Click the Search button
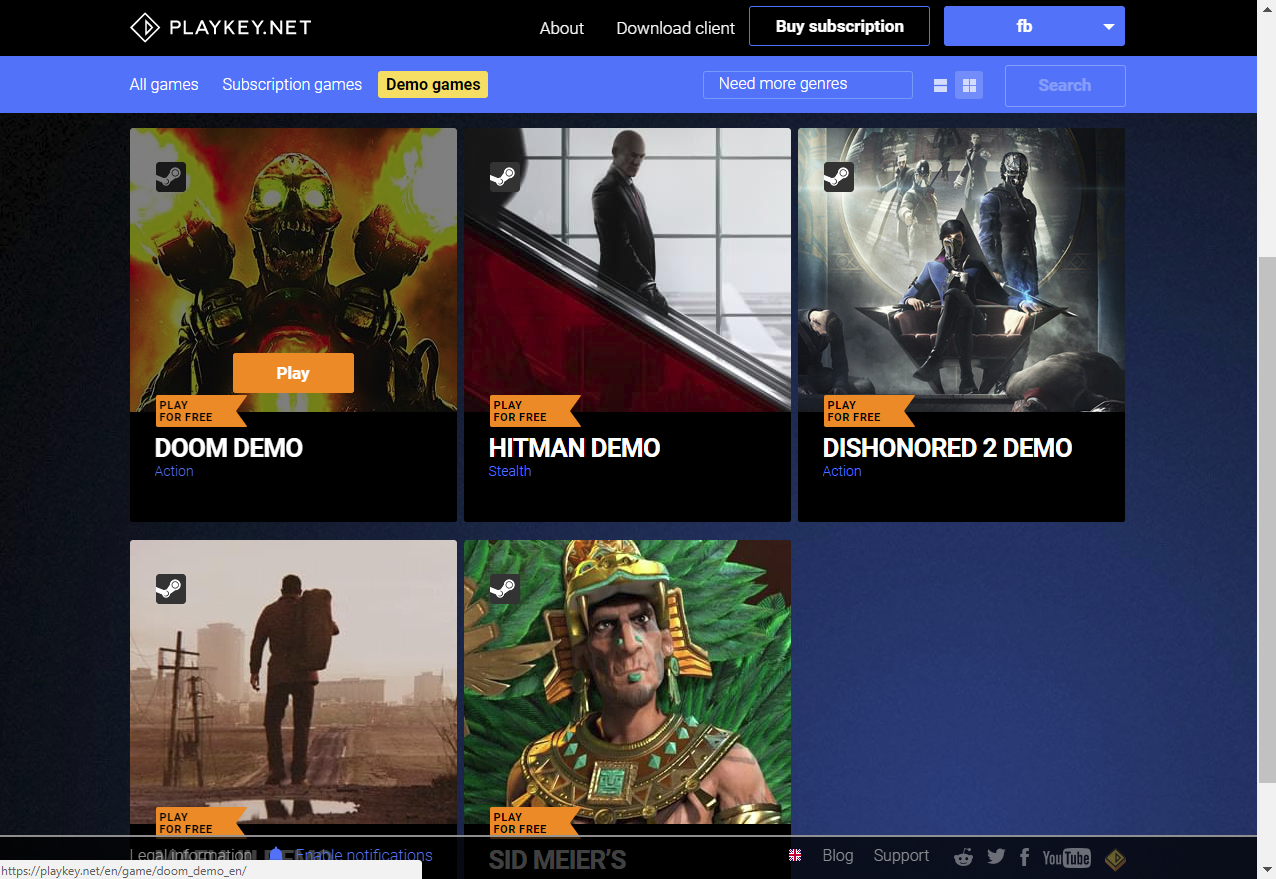1276x879 pixels. (x=1065, y=85)
